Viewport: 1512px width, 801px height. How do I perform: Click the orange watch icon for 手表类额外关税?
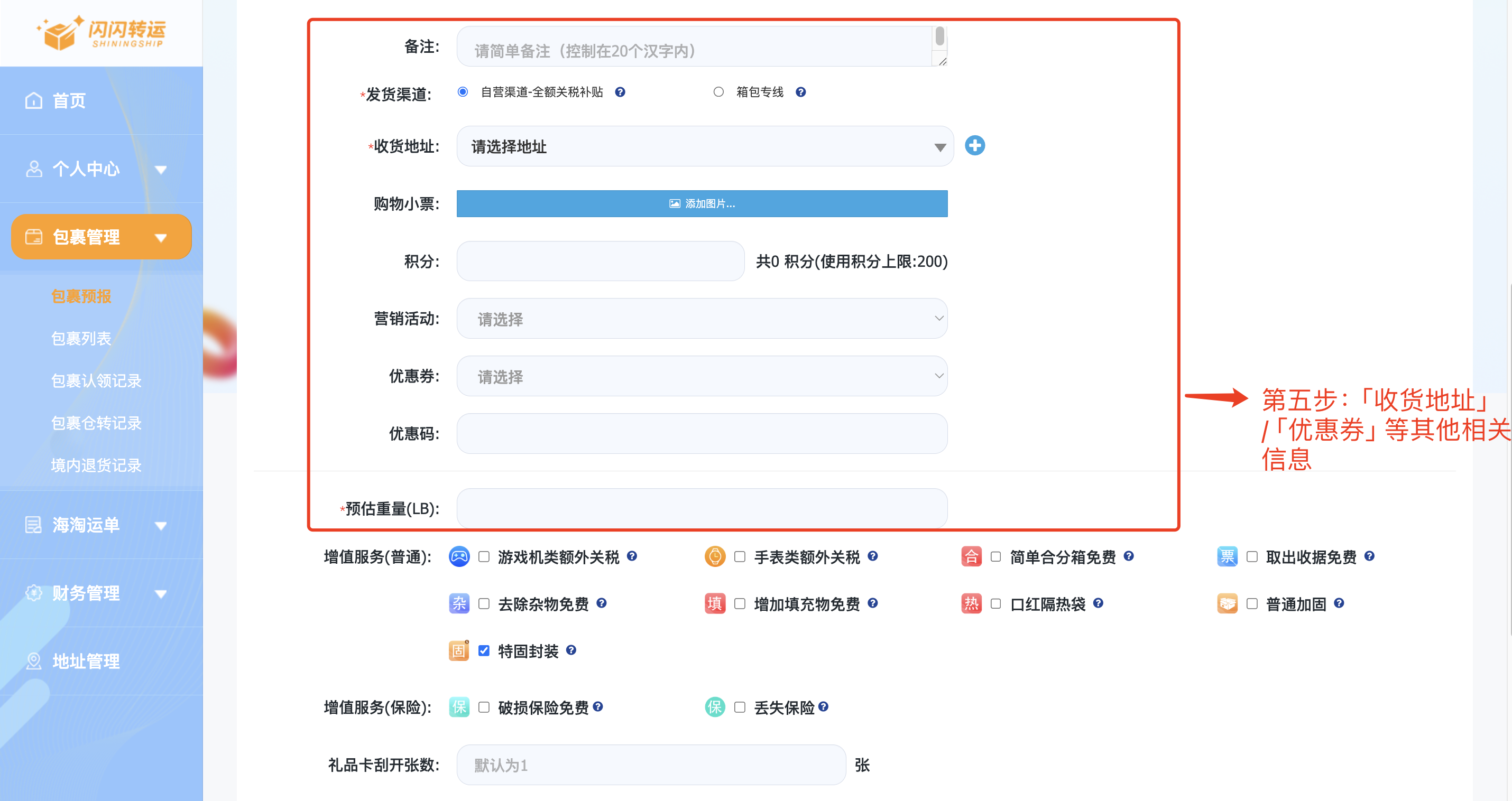[714, 556]
